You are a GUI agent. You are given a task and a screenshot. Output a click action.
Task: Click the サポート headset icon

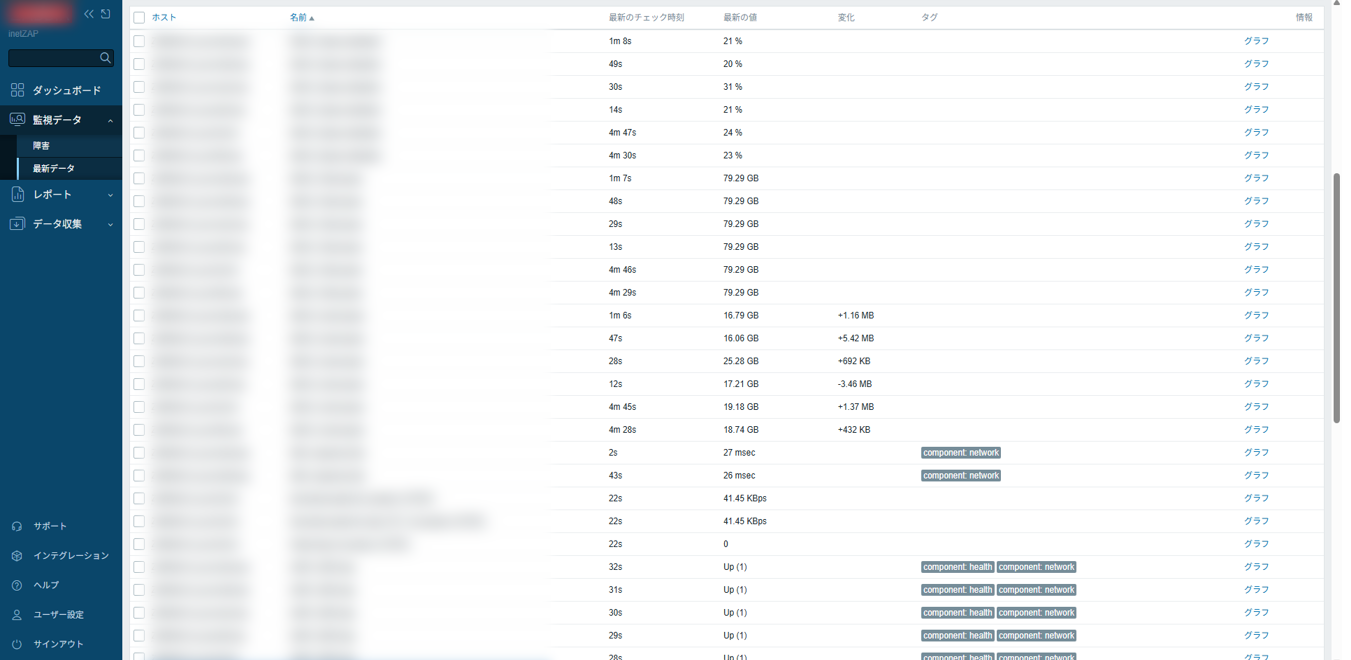pyautogui.click(x=17, y=526)
